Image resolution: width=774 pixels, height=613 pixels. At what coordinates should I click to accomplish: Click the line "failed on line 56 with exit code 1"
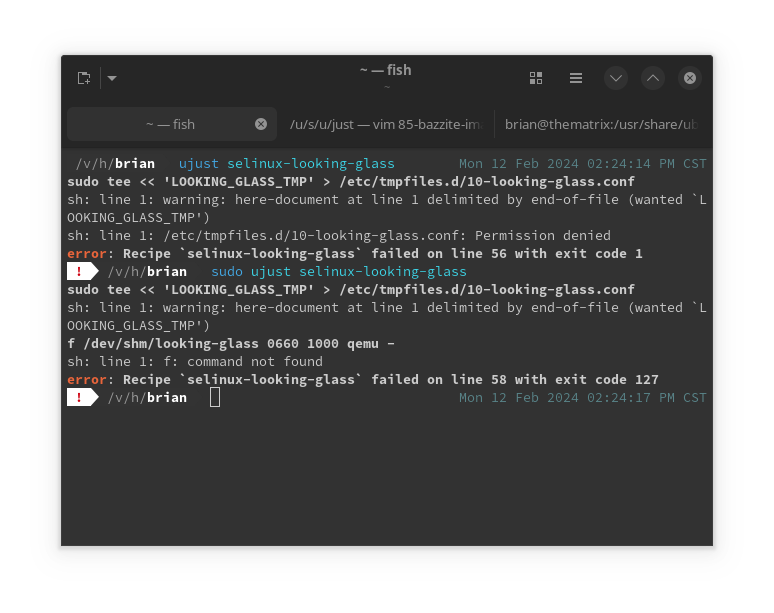click(355, 254)
